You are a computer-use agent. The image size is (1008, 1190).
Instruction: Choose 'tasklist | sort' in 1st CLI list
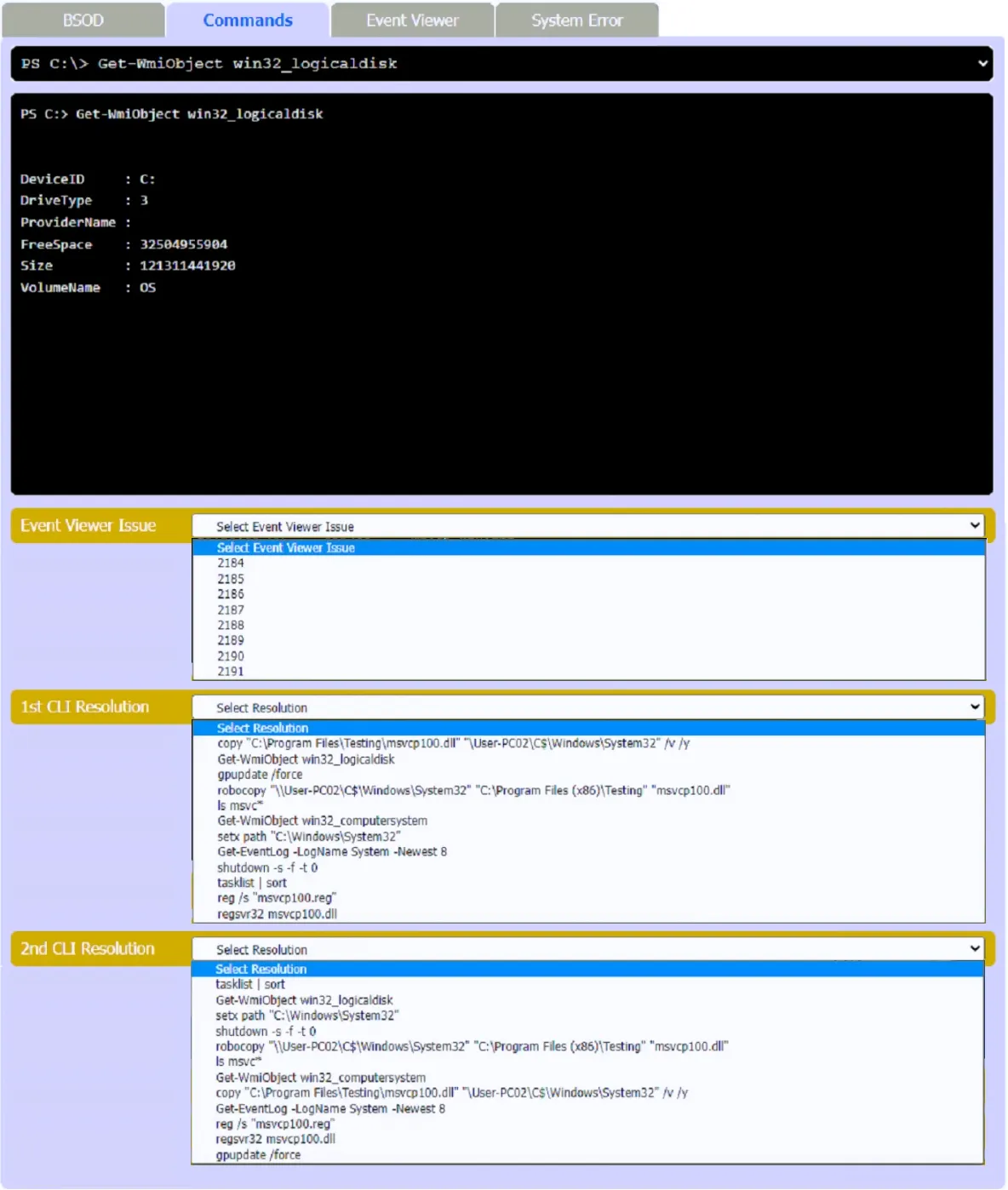coord(588,883)
